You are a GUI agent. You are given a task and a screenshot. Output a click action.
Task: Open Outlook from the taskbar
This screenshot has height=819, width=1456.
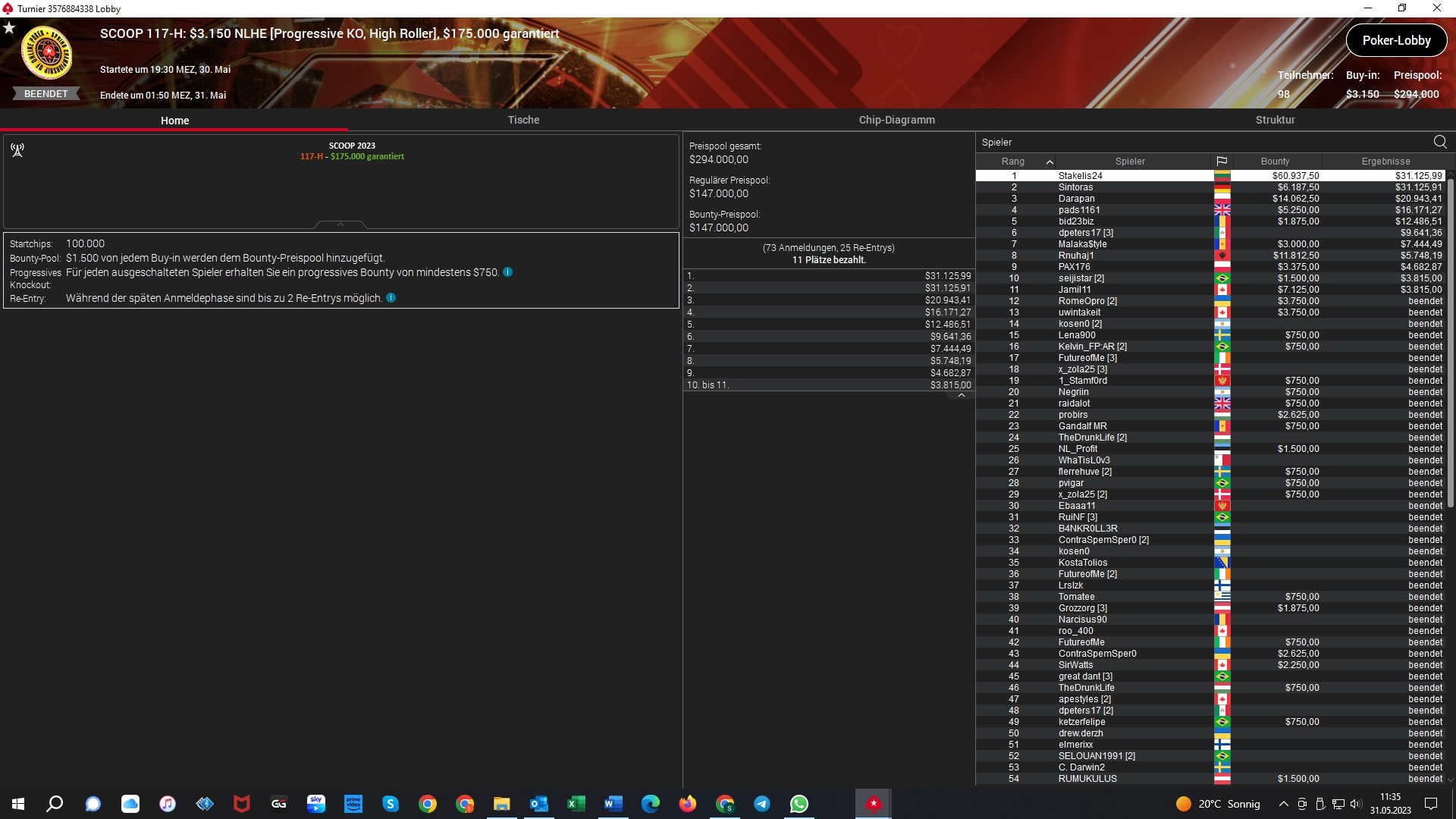[539, 804]
